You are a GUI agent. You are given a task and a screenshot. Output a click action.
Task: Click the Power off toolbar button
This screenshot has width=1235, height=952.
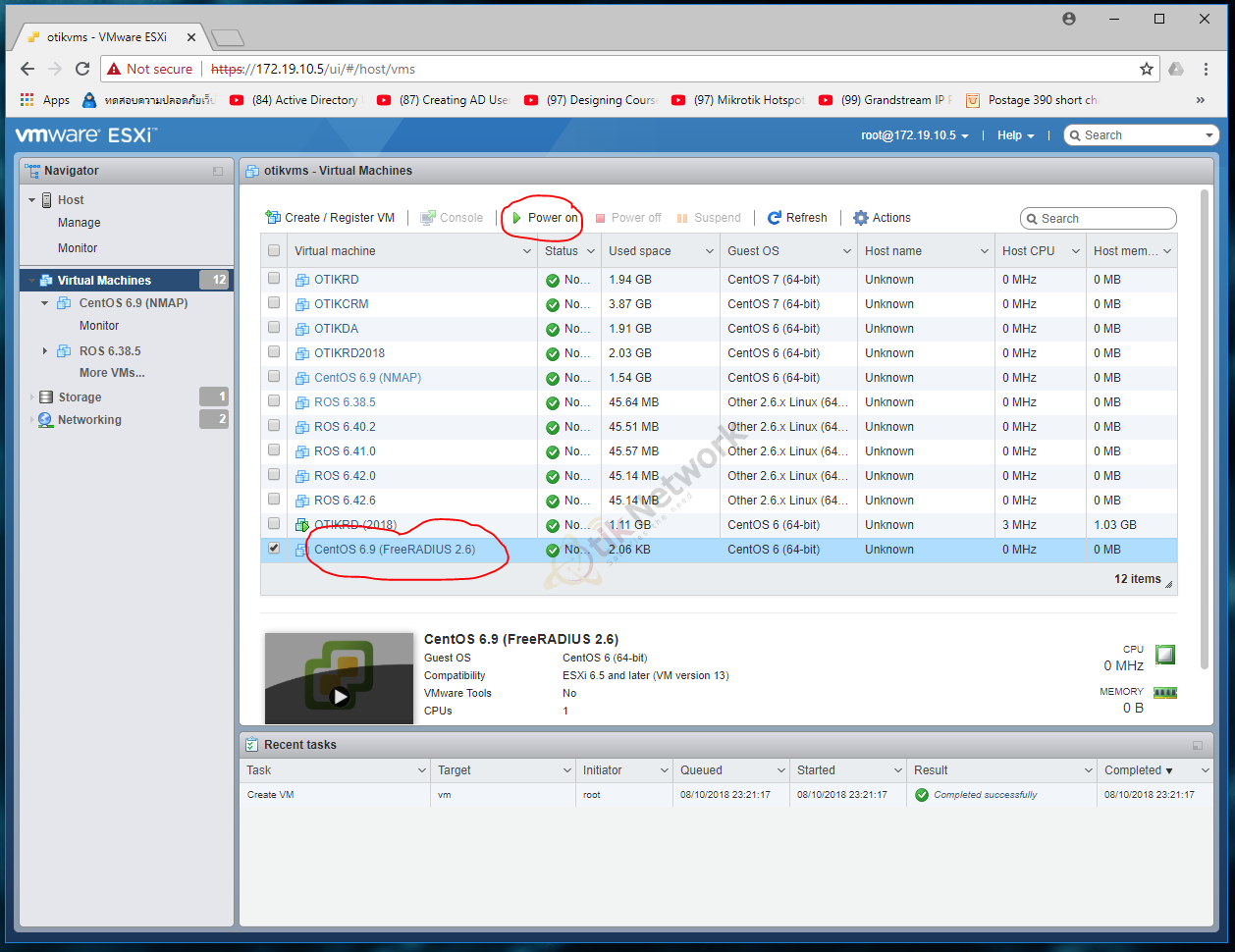pyautogui.click(x=628, y=218)
